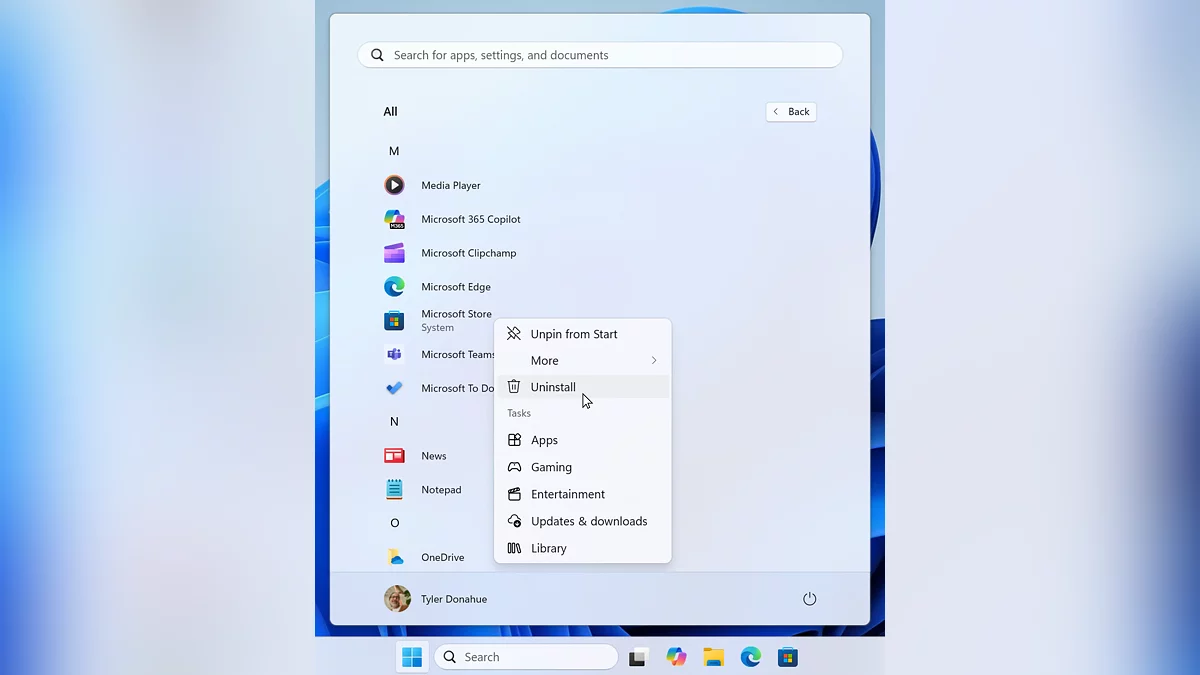Click Microsoft Store icon in app list
Screen dimensions: 1200x675
pos(394,320)
